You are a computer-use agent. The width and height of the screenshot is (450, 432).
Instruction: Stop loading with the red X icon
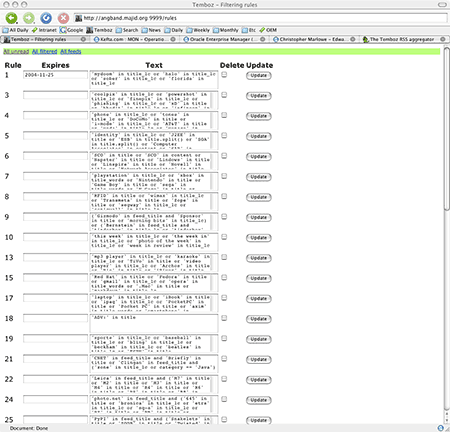click(63, 18)
